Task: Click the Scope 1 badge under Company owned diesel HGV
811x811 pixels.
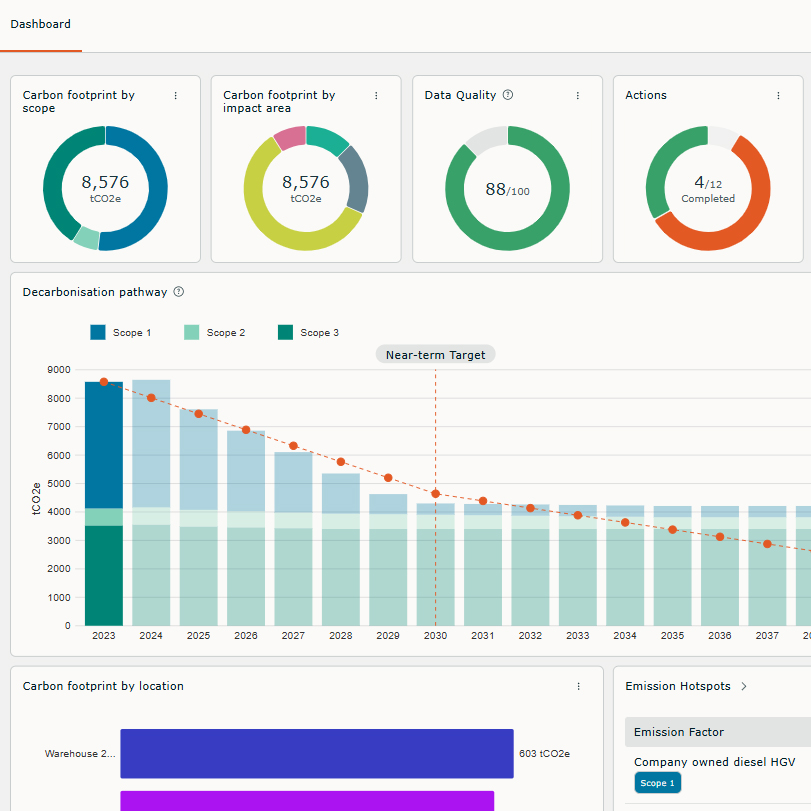Action: tap(657, 783)
